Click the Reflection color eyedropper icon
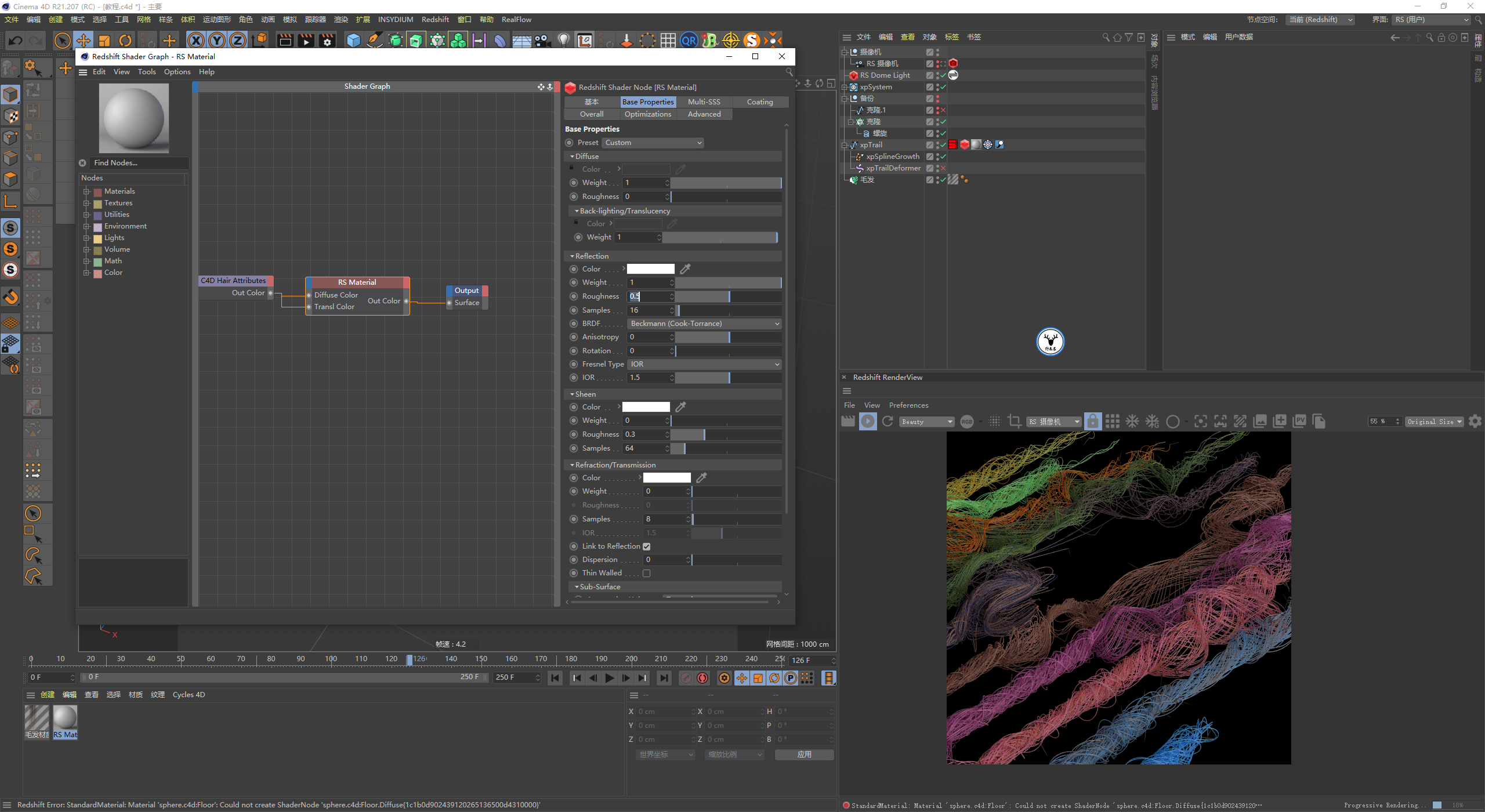1485x812 pixels. click(685, 269)
